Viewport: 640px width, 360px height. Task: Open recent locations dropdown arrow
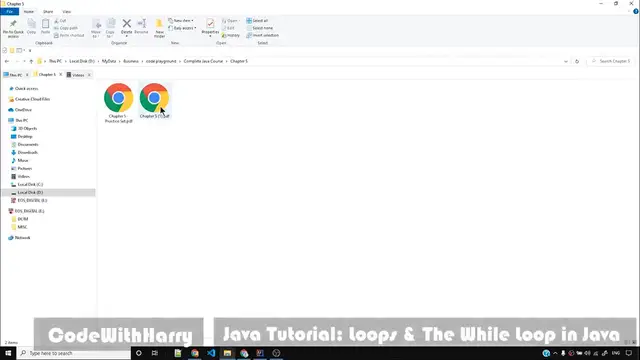(x=24, y=61)
